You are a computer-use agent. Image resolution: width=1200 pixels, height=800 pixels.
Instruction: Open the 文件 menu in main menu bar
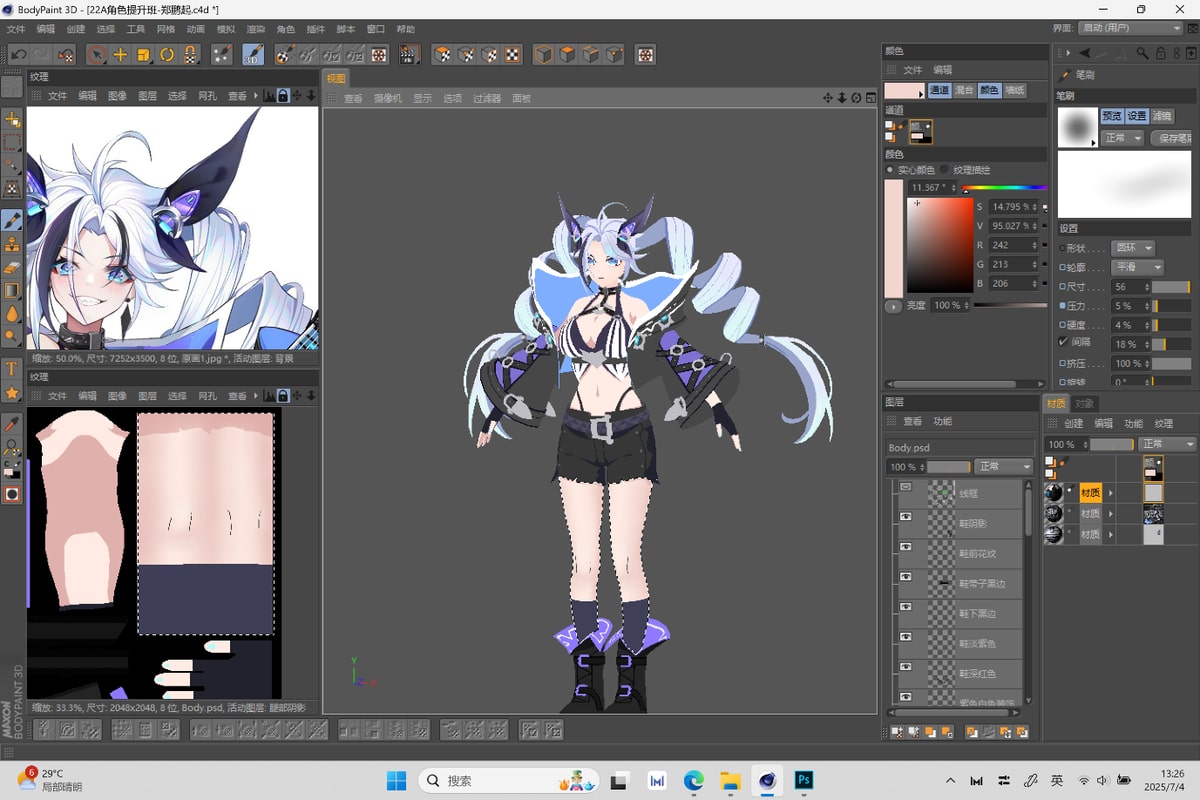coord(16,30)
